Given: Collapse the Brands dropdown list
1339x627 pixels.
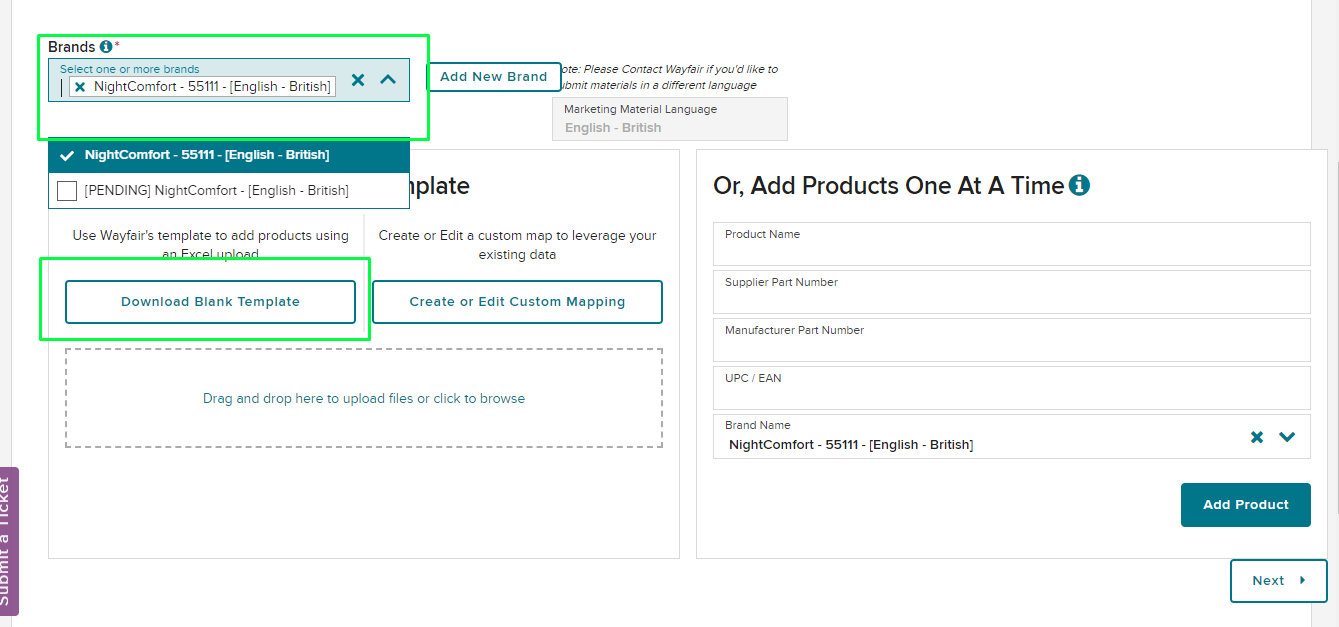Looking at the screenshot, I should tap(388, 80).
